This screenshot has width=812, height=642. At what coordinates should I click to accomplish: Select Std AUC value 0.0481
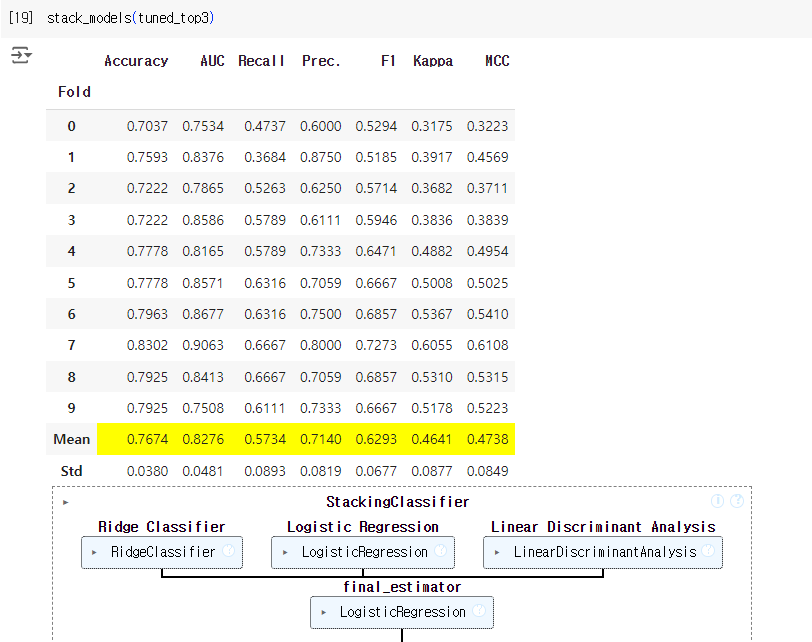click(202, 471)
